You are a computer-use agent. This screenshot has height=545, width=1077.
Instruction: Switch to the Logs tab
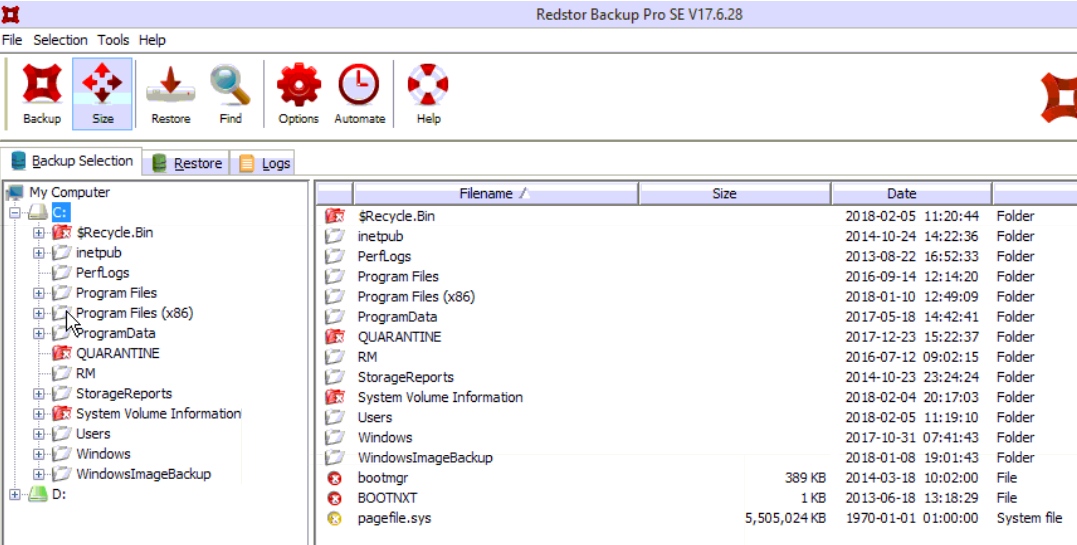pos(265,163)
